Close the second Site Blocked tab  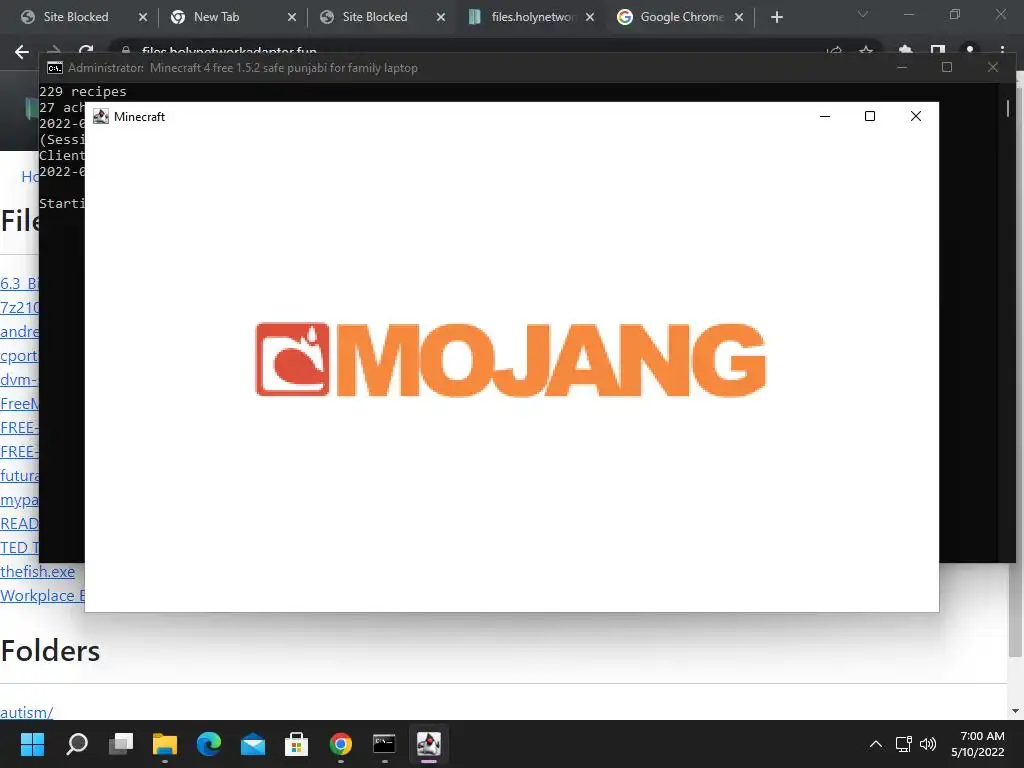click(441, 17)
